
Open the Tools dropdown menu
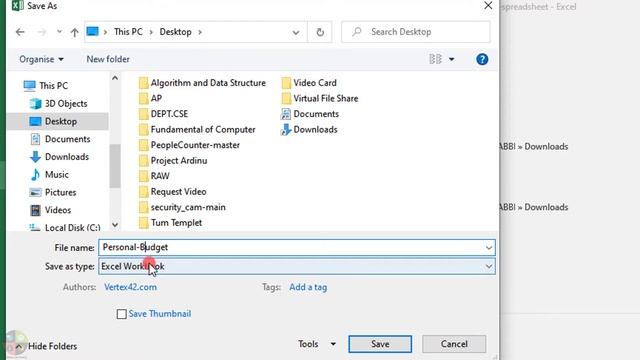pyautogui.click(x=317, y=344)
